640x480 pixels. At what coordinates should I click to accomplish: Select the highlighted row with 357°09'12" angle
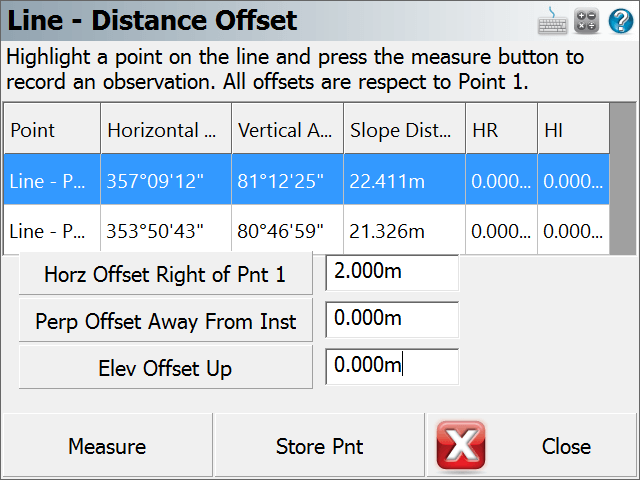[x=307, y=180]
